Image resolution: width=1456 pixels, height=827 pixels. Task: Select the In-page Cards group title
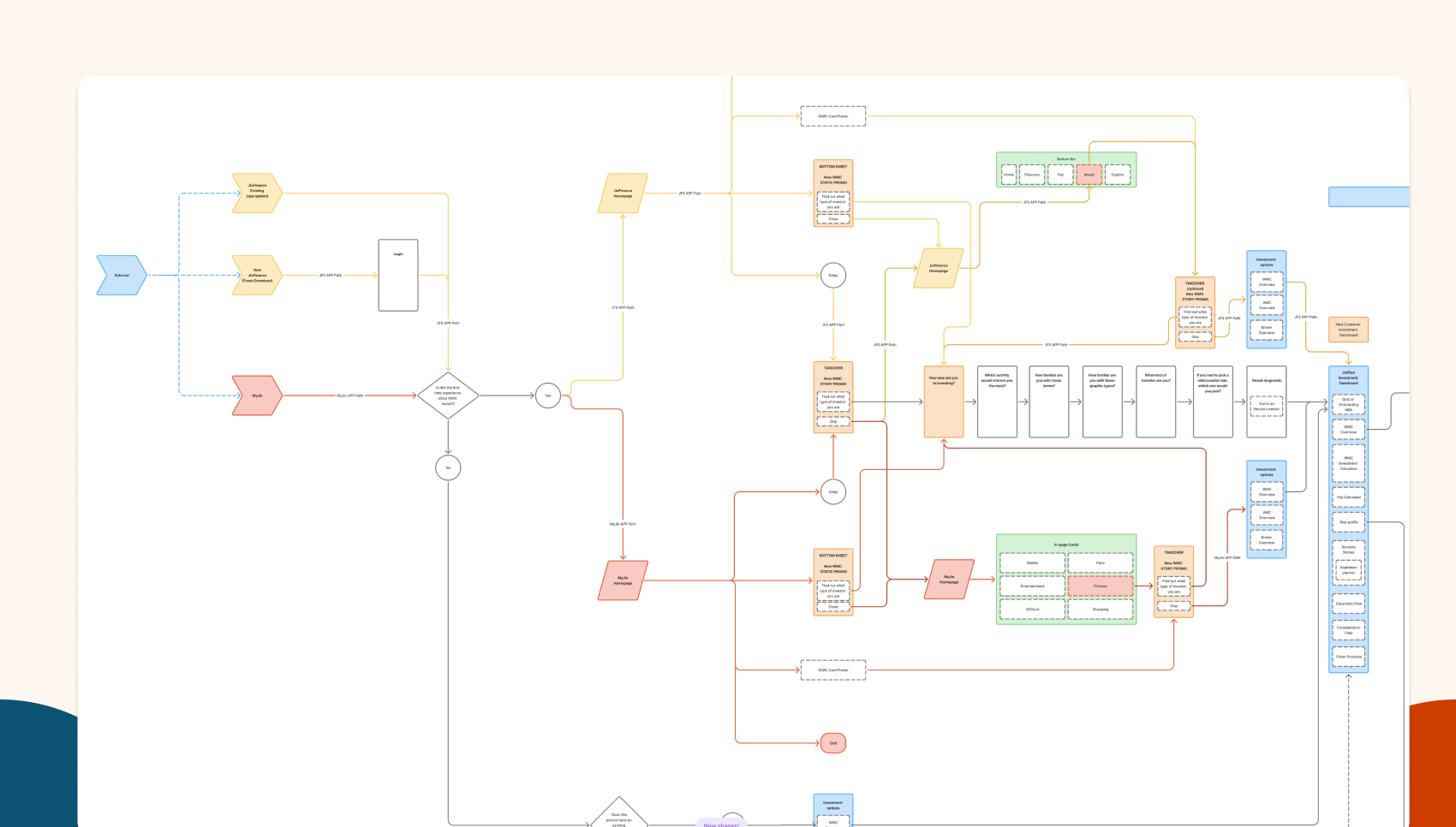tap(1066, 544)
